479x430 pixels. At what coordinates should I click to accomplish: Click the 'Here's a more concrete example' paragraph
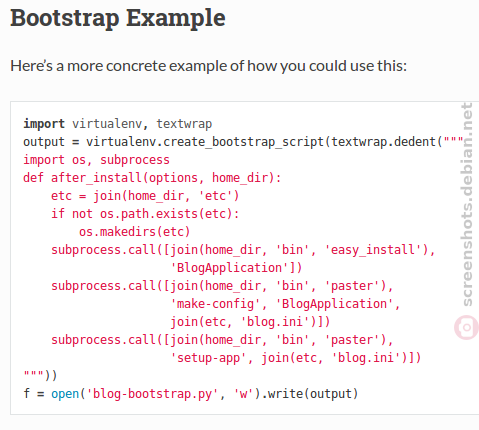click(209, 66)
